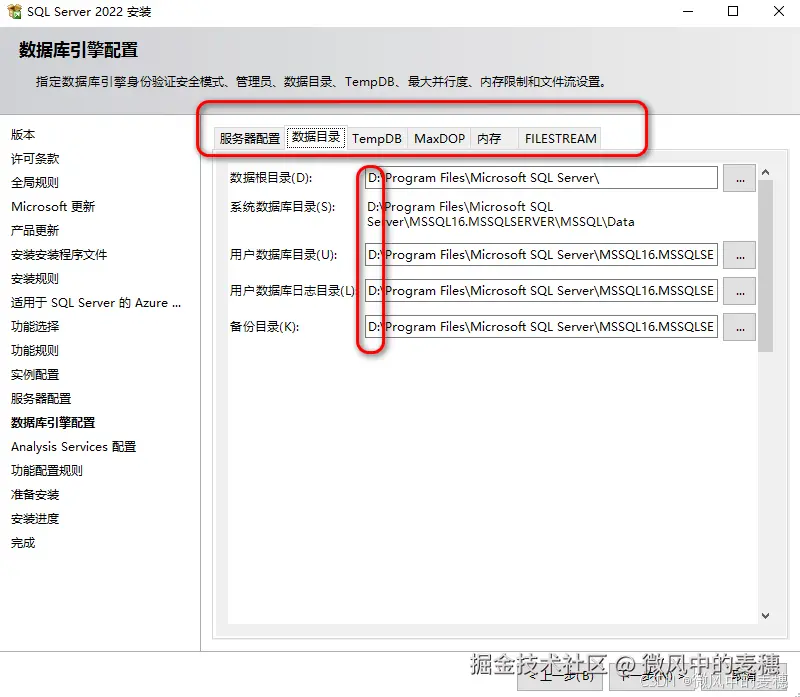Click the 上一步 button
800x697 pixels.
[x=560, y=678]
